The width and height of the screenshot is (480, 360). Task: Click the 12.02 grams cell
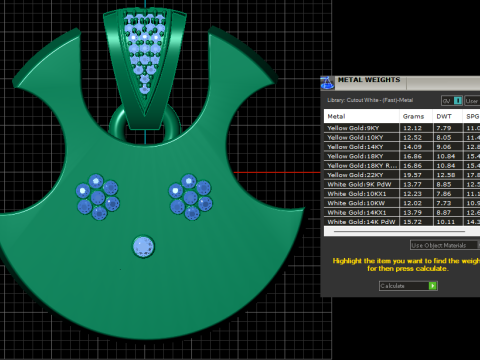(x=416, y=203)
